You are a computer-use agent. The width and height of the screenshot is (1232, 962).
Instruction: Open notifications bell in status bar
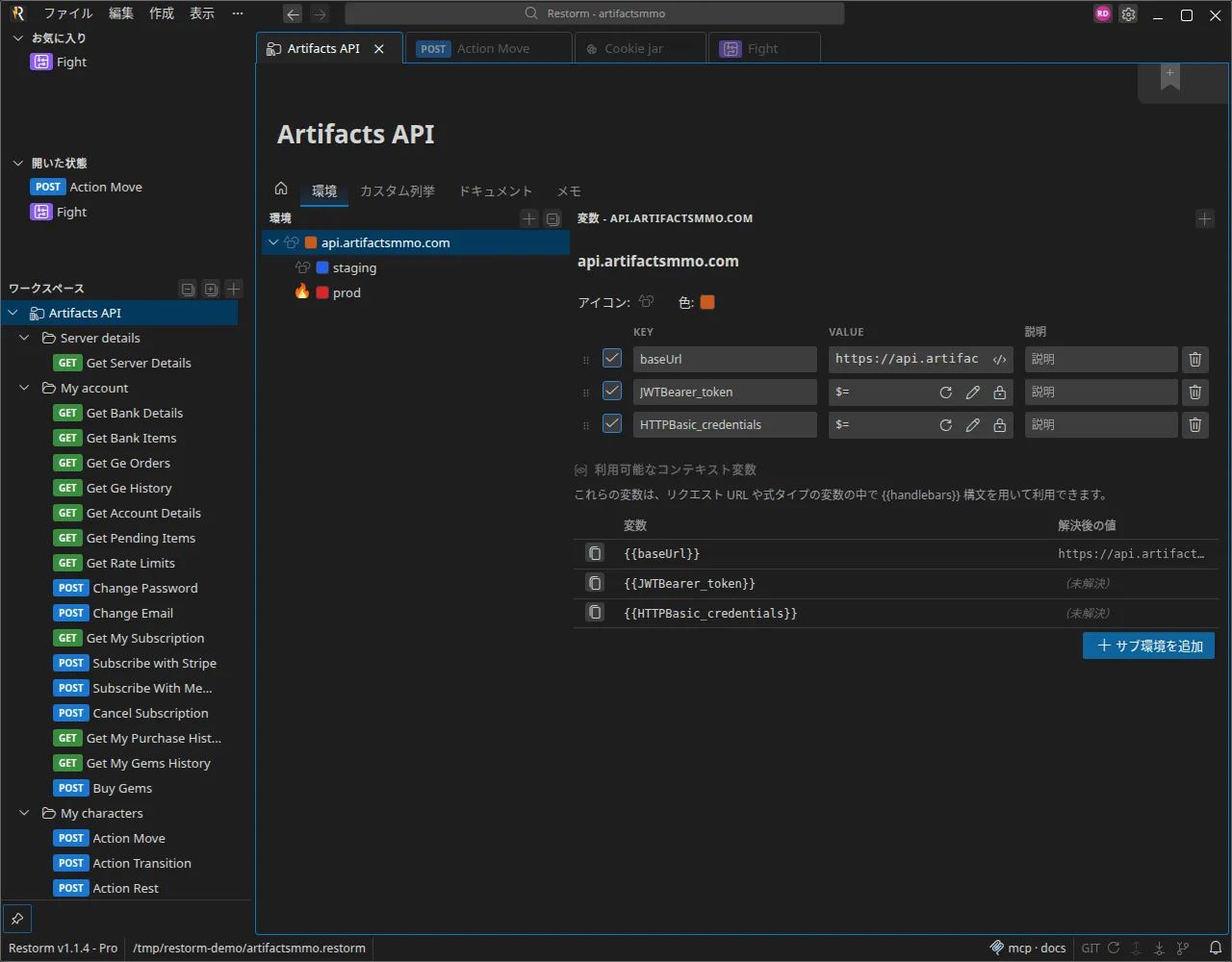click(1217, 948)
